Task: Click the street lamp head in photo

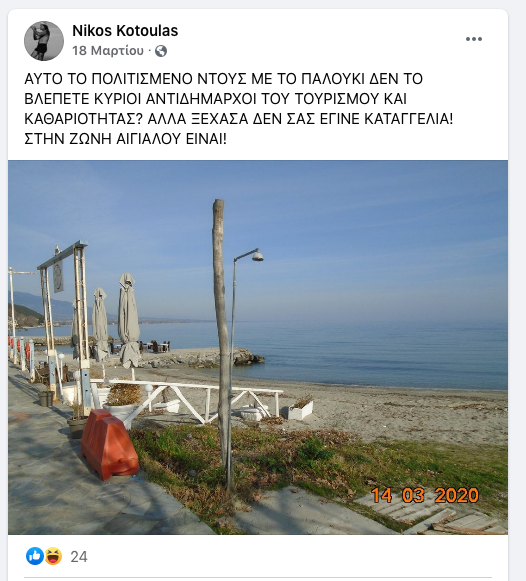Action: point(257,255)
